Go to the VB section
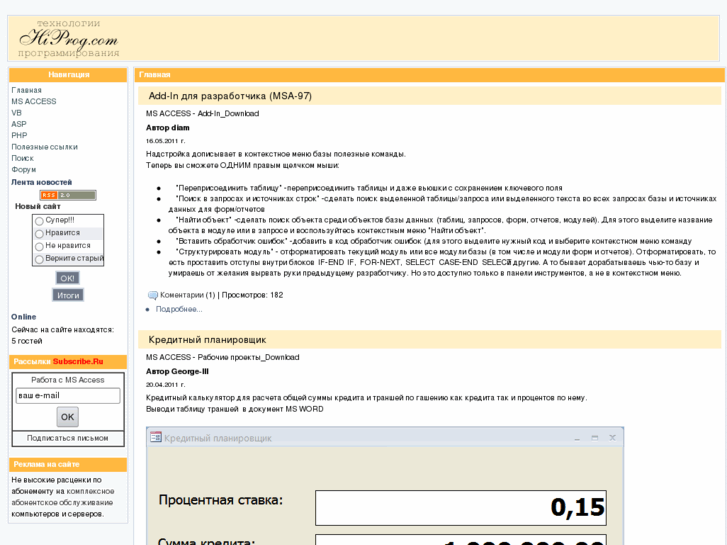 [x=17, y=113]
